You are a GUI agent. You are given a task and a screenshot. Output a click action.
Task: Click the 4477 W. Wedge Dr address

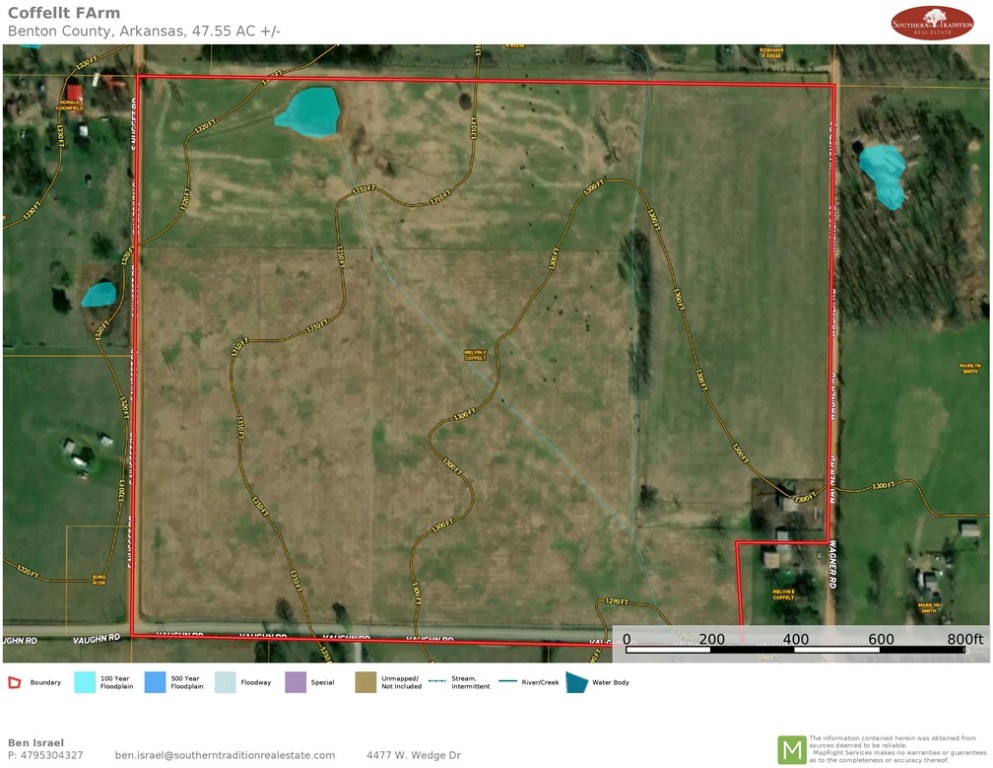point(413,755)
